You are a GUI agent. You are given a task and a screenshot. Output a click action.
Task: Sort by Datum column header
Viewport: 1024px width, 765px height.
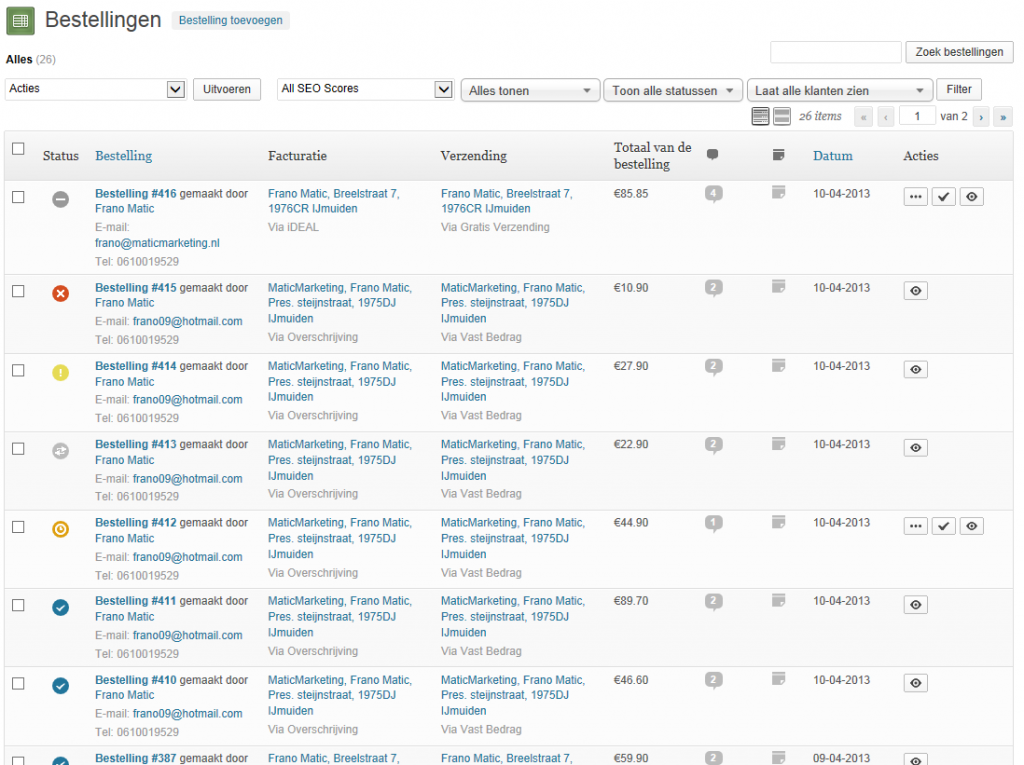tap(832, 155)
